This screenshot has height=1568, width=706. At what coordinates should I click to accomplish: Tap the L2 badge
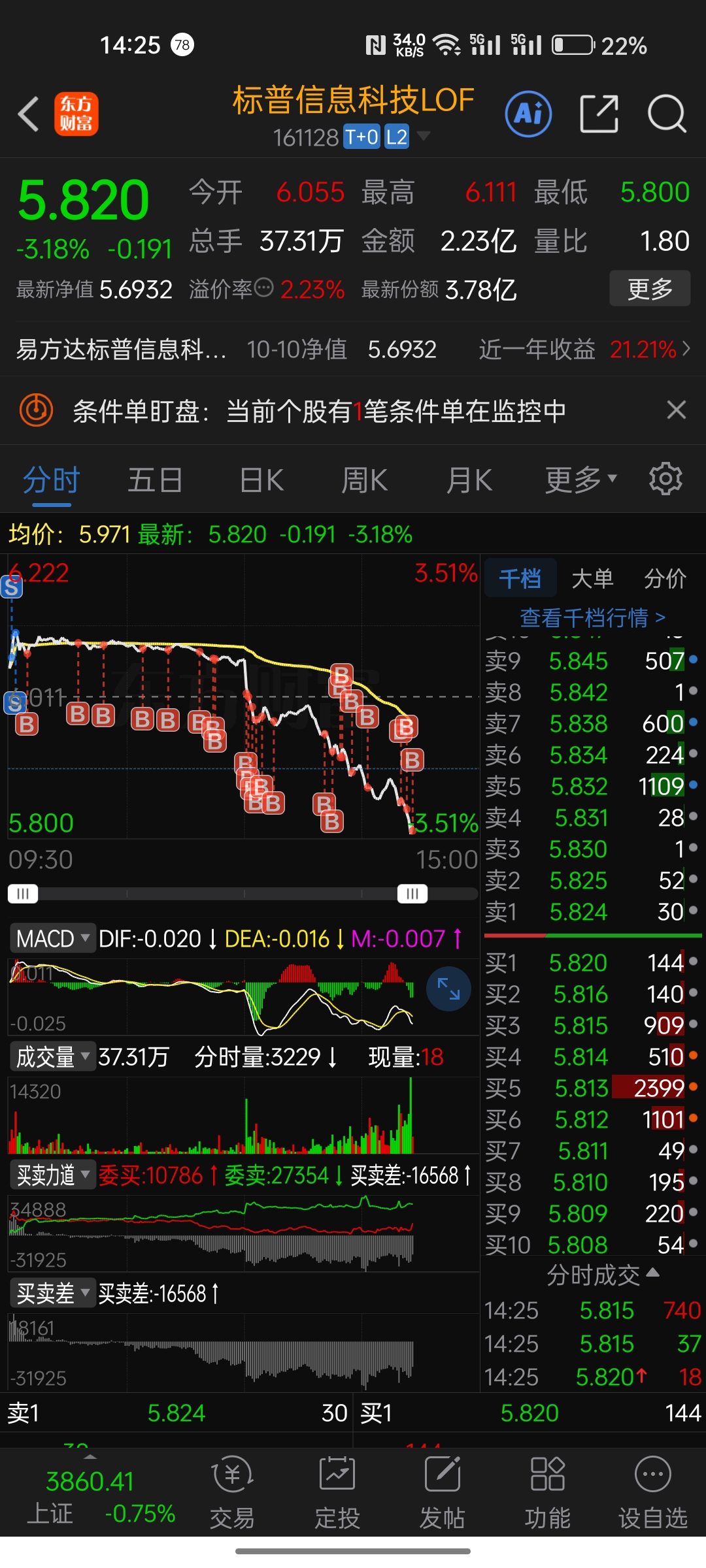(397, 137)
